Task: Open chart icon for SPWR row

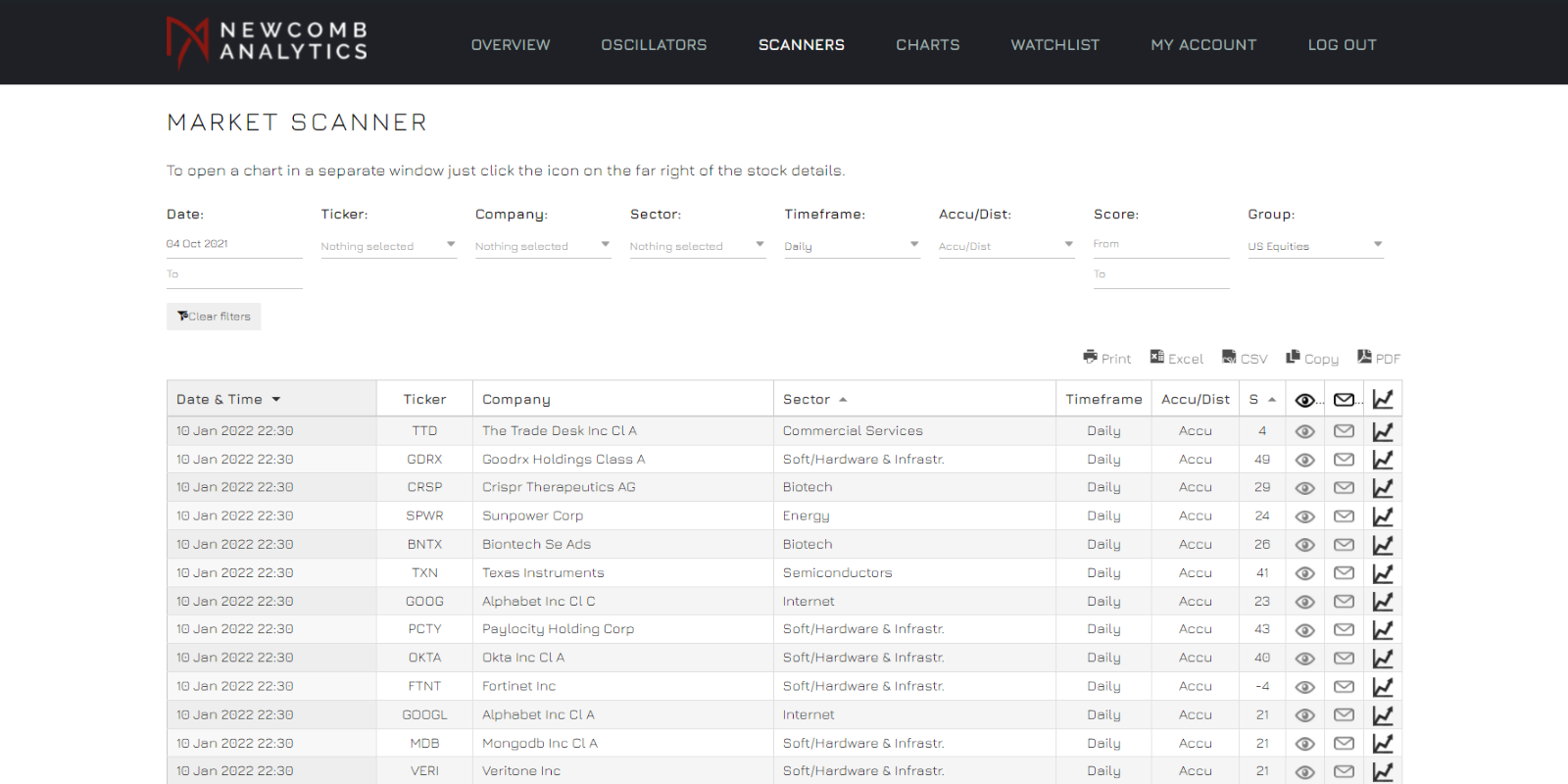Action: coord(1383,516)
